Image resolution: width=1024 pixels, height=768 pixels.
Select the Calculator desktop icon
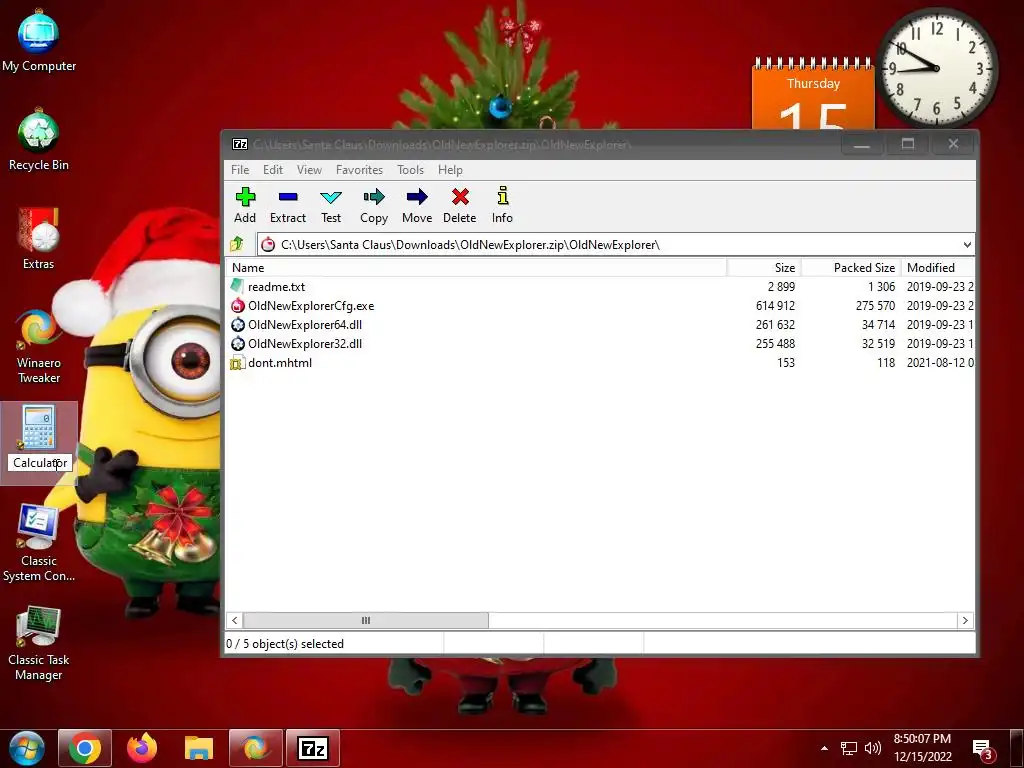pyautogui.click(x=39, y=427)
